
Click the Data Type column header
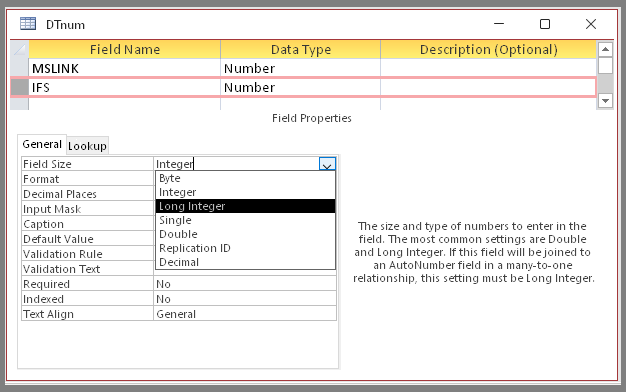click(300, 49)
